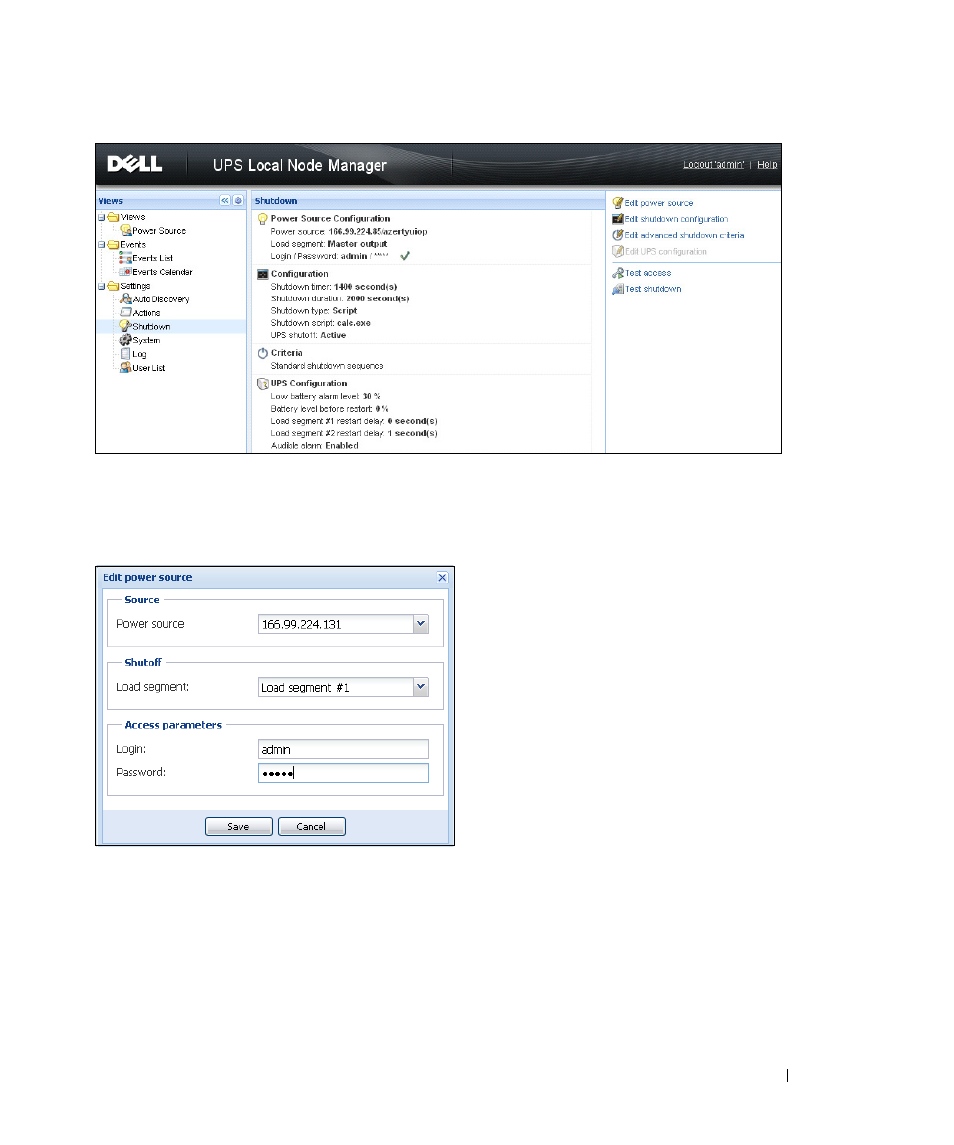Open the Help link
Image resolution: width=954 pixels, height=1145 pixels.
point(767,165)
